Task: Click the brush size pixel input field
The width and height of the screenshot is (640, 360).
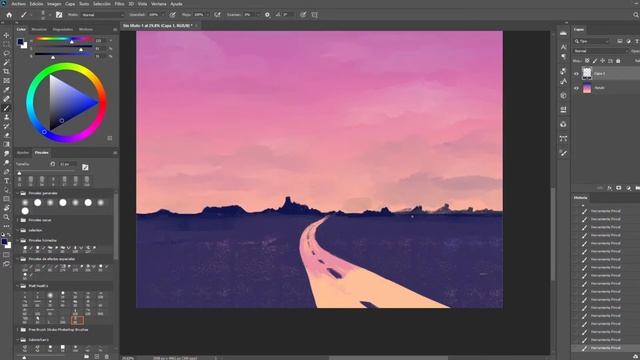Action: pos(67,164)
